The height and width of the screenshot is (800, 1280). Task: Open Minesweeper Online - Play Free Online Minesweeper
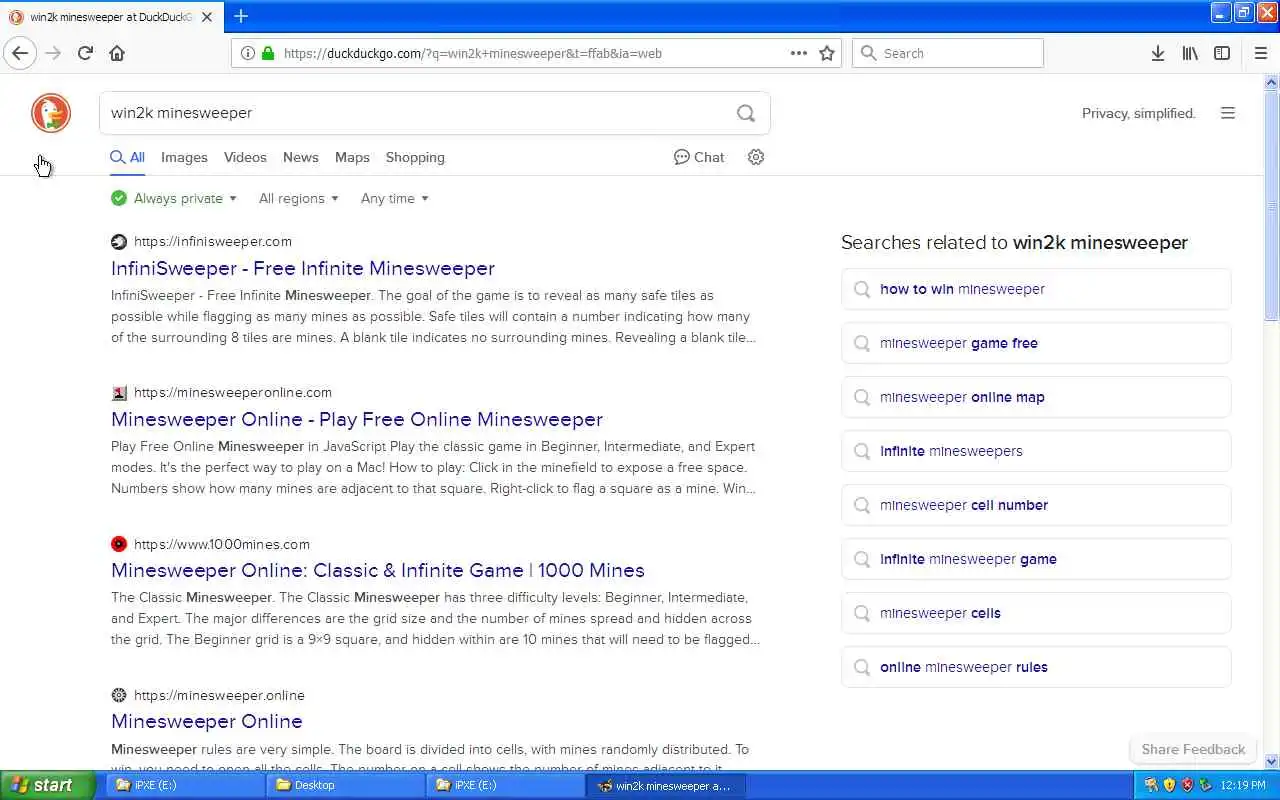[x=357, y=419]
